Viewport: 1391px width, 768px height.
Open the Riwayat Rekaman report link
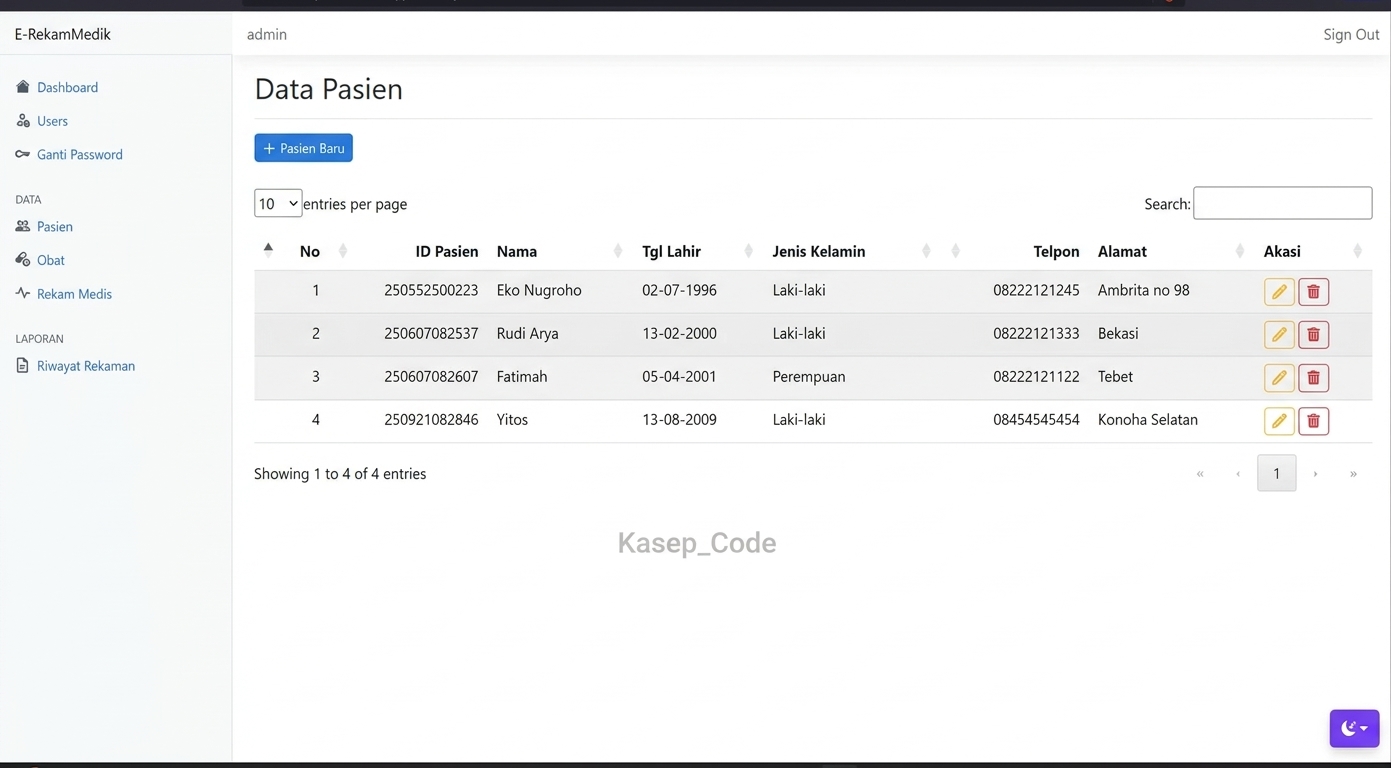tap(86, 366)
